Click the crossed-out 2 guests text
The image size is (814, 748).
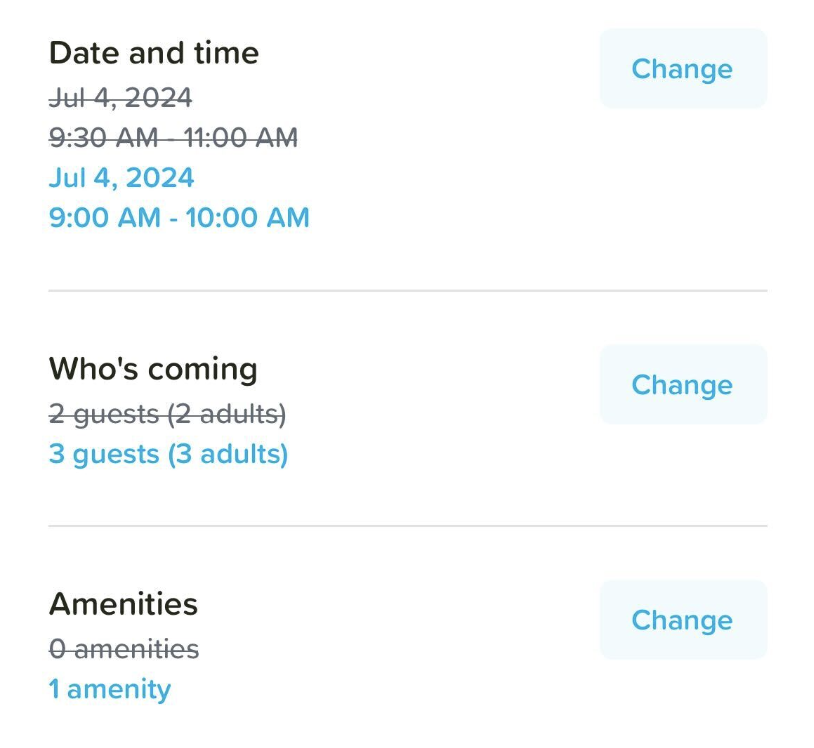pyautogui.click(x=104, y=413)
